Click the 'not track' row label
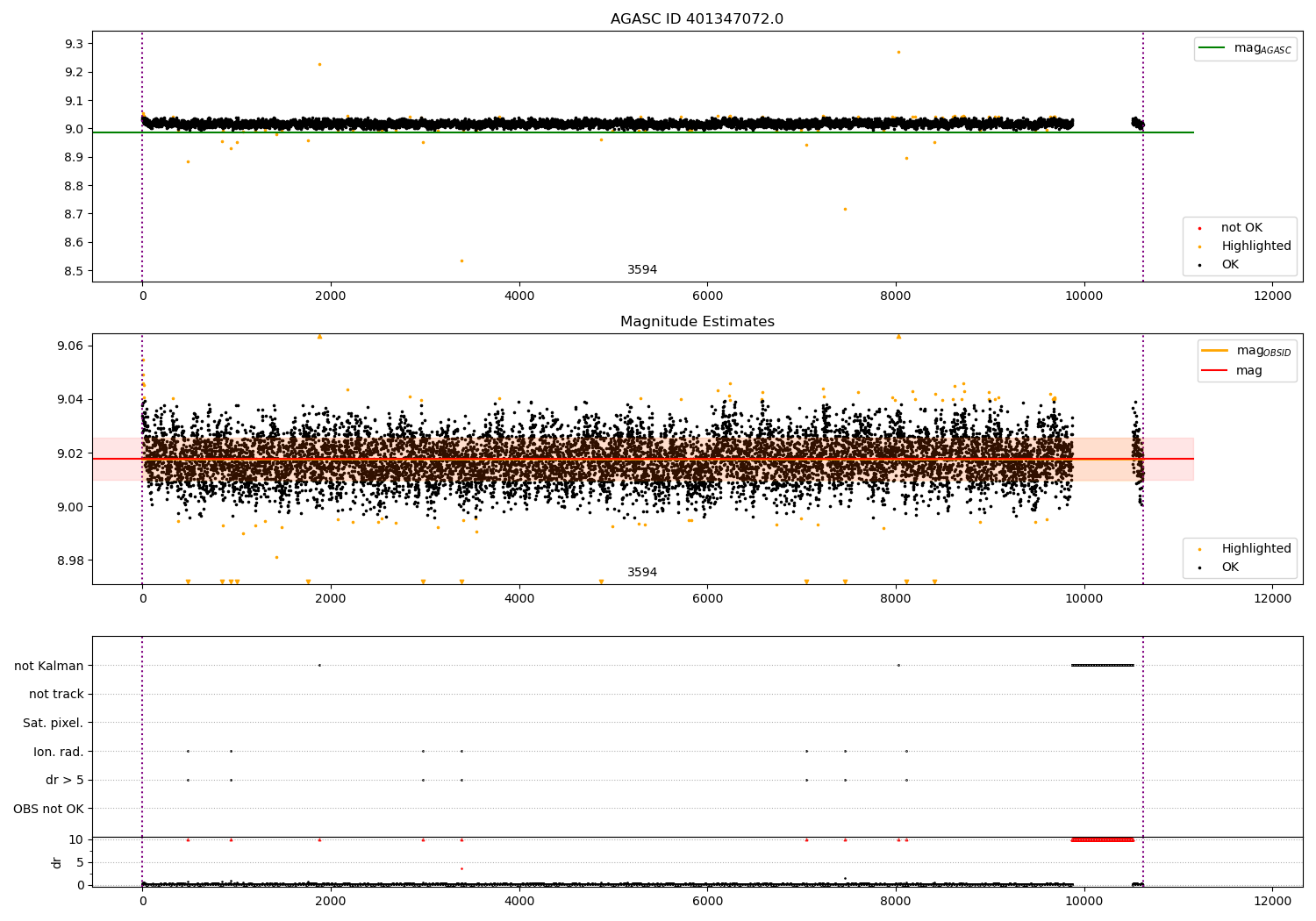Screen dimensions: 1316x921 [x=56, y=694]
